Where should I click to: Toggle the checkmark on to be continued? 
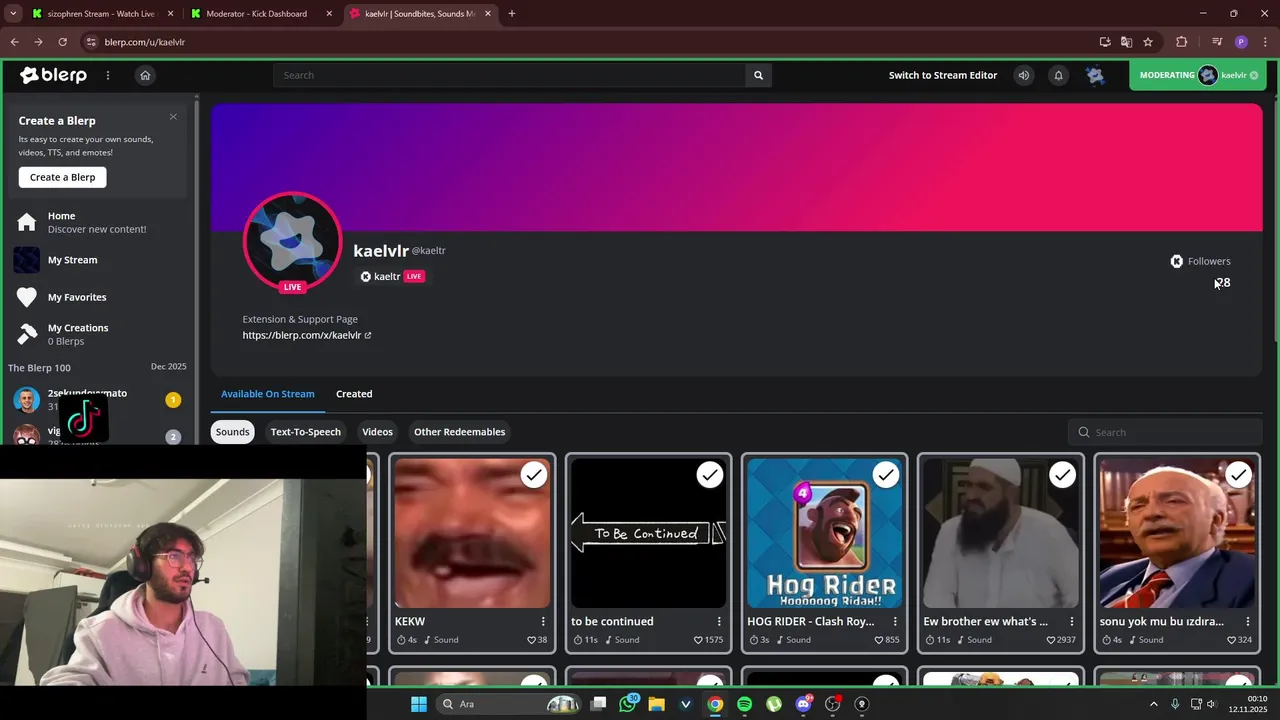[x=710, y=475]
